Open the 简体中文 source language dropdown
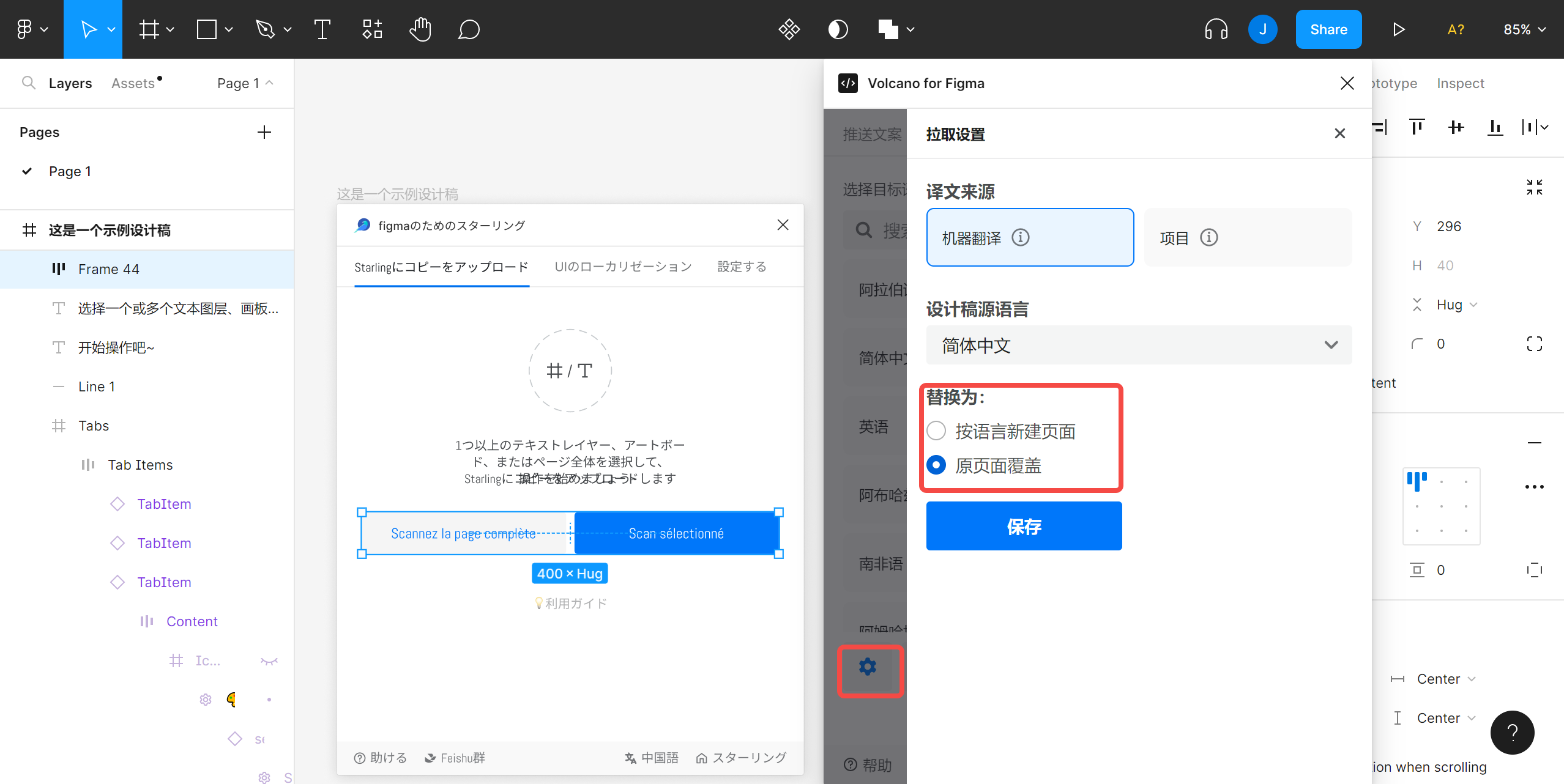The image size is (1564, 784). pos(1139,346)
